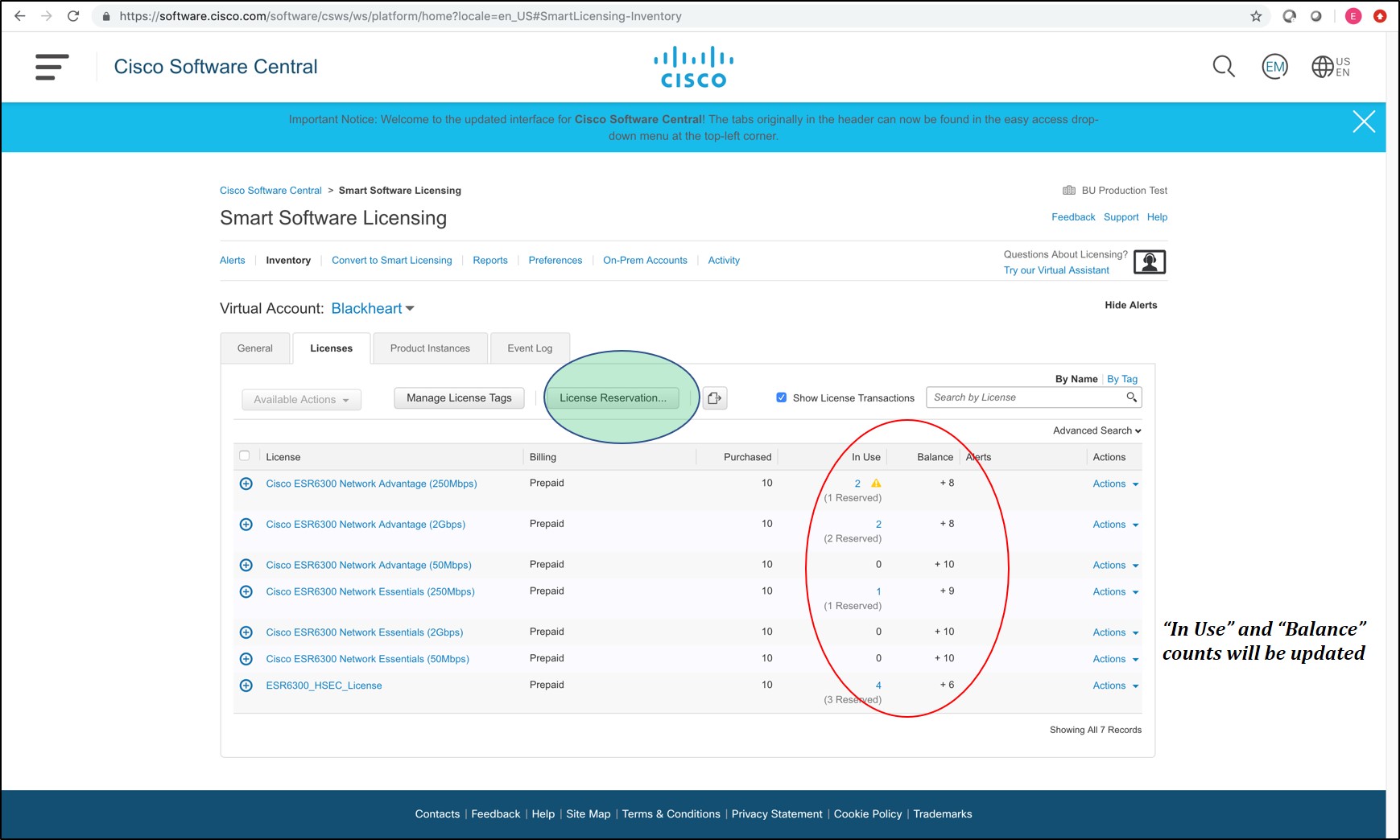
Task: Sort licenses By Tag
Action: tap(1122, 379)
